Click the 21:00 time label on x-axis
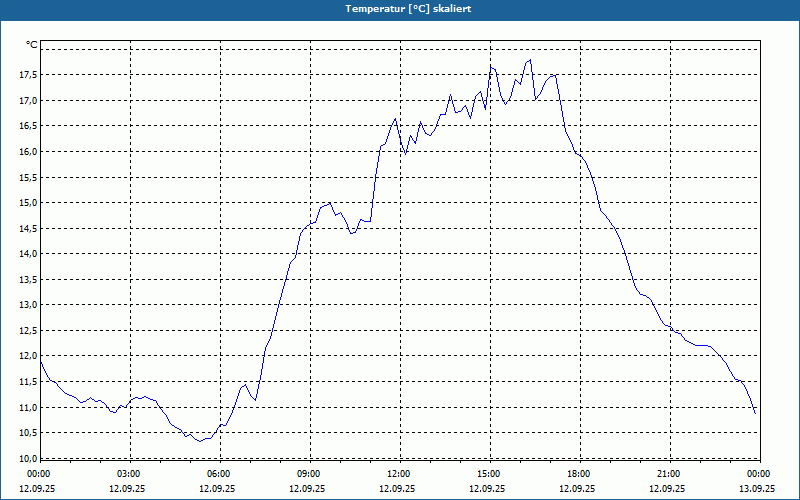The height and width of the screenshot is (500, 800). coord(668,474)
